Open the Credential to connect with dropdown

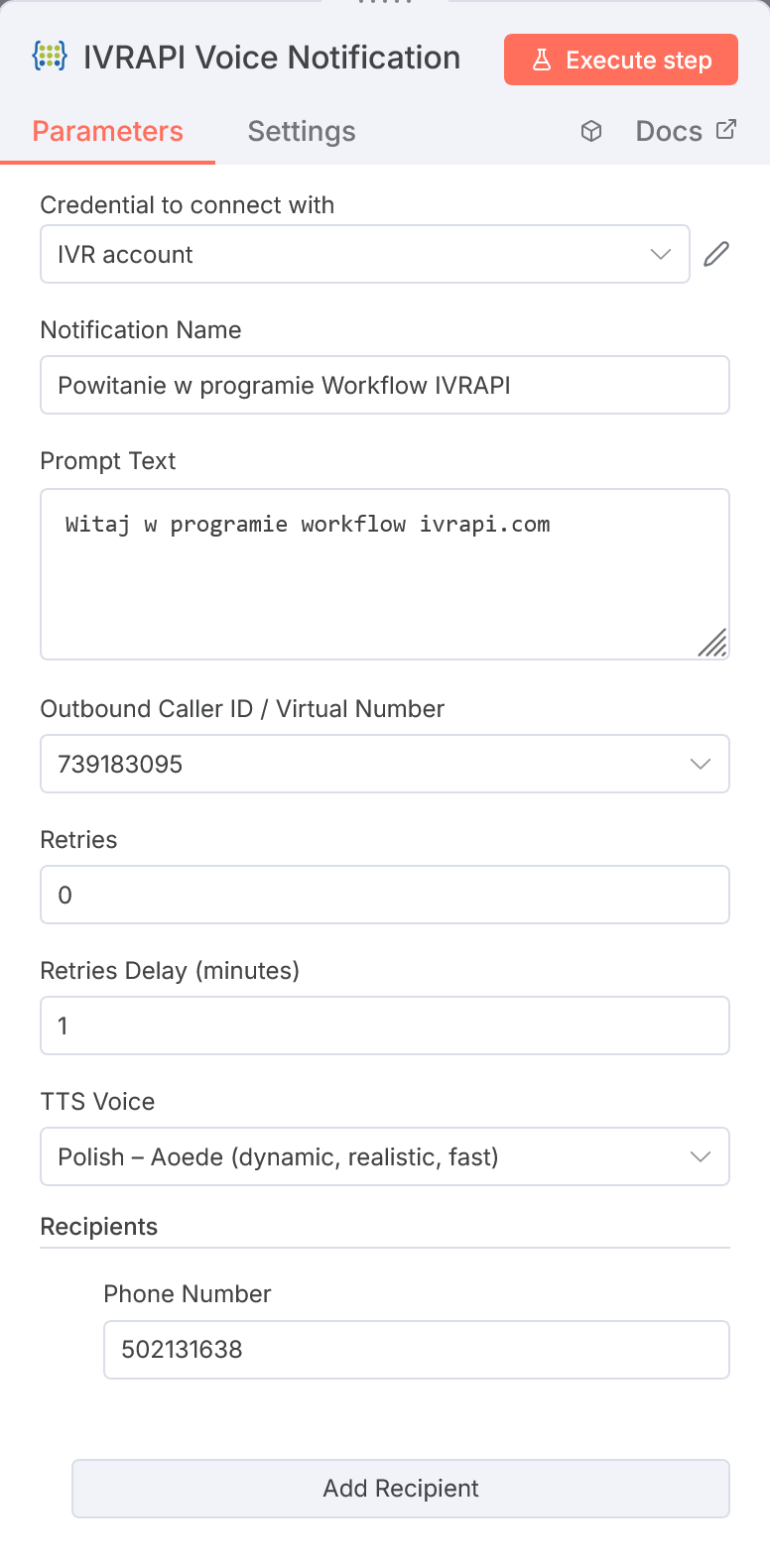(x=660, y=254)
